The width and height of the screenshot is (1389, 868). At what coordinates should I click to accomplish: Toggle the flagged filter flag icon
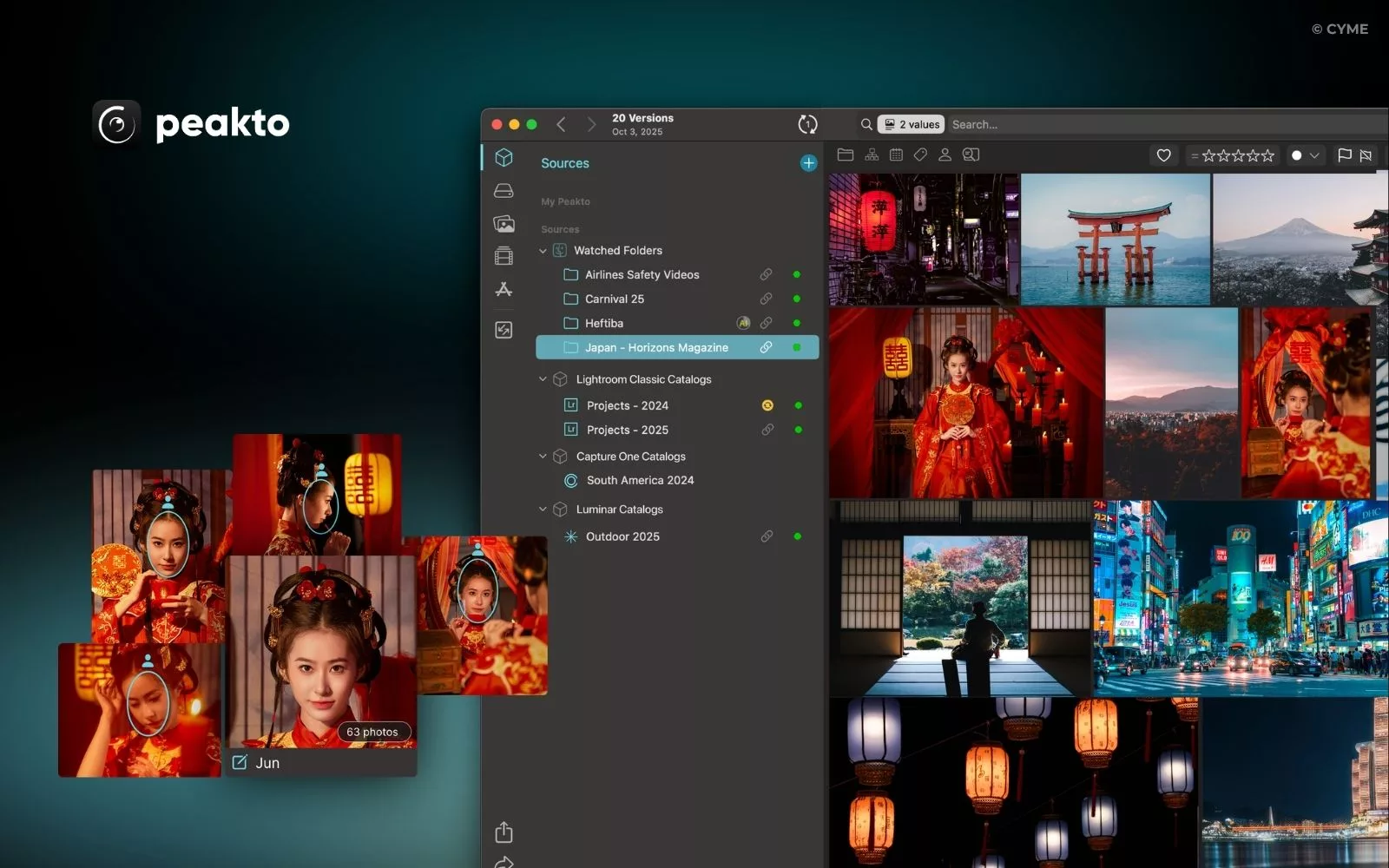(x=1345, y=155)
